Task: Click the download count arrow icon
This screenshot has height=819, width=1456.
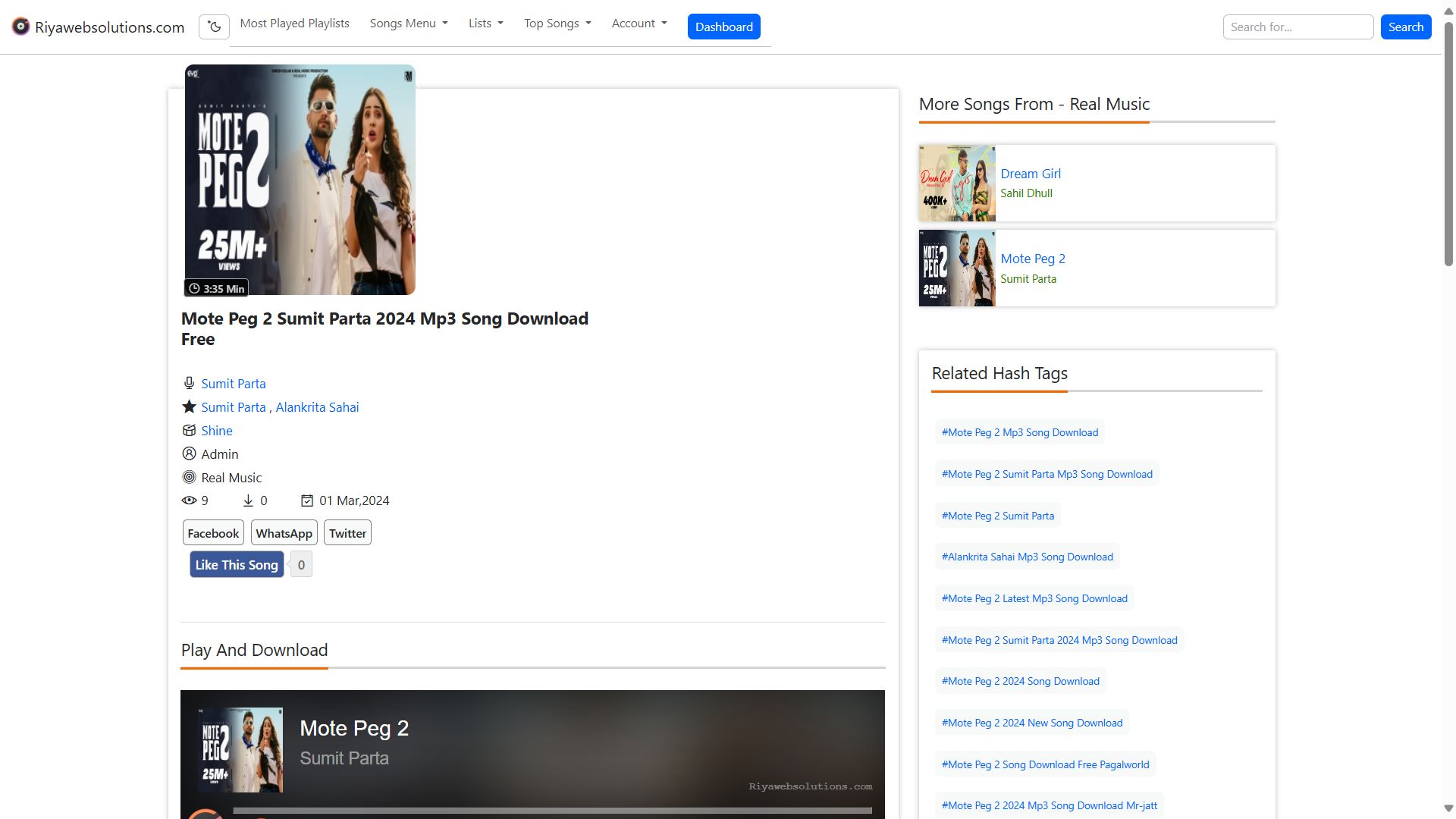Action: coord(248,500)
